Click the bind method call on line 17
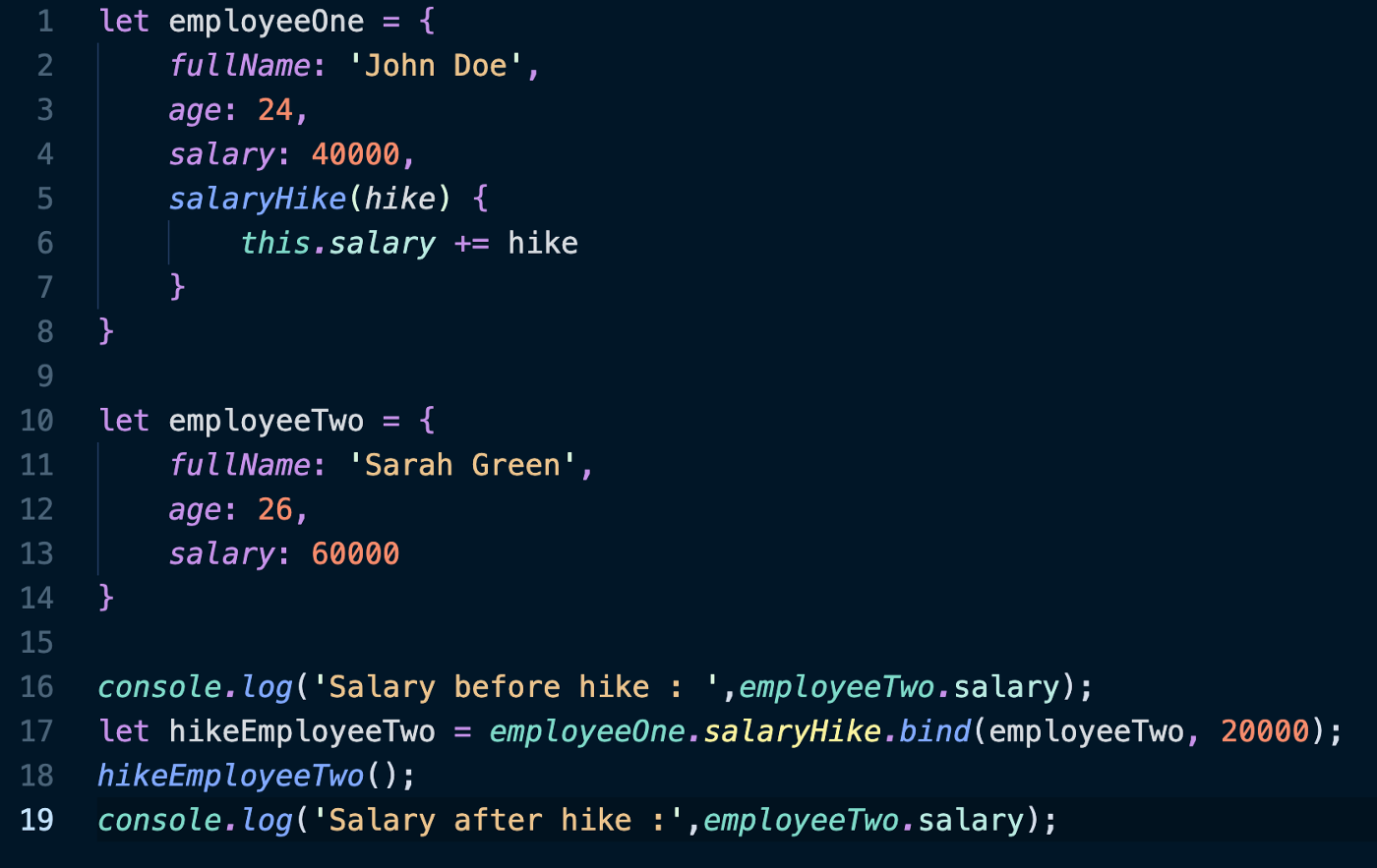 [934, 731]
